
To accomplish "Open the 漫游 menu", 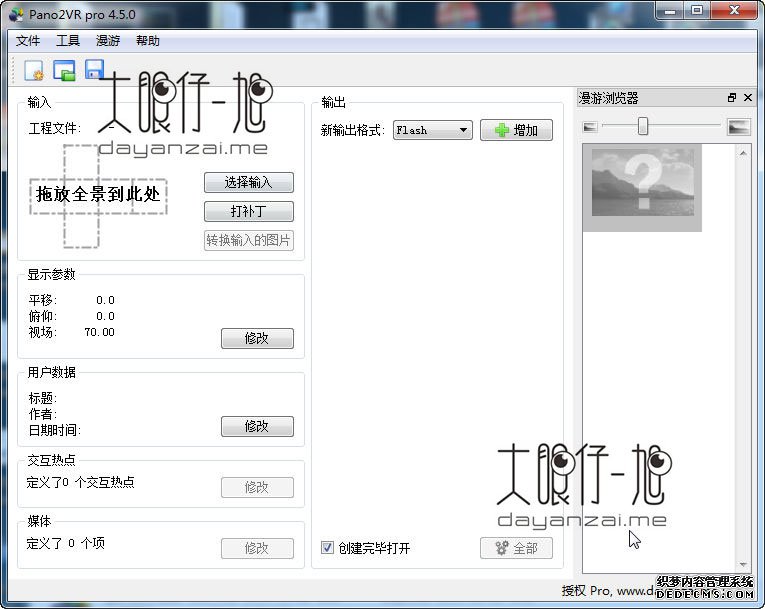I will [108, 41].
